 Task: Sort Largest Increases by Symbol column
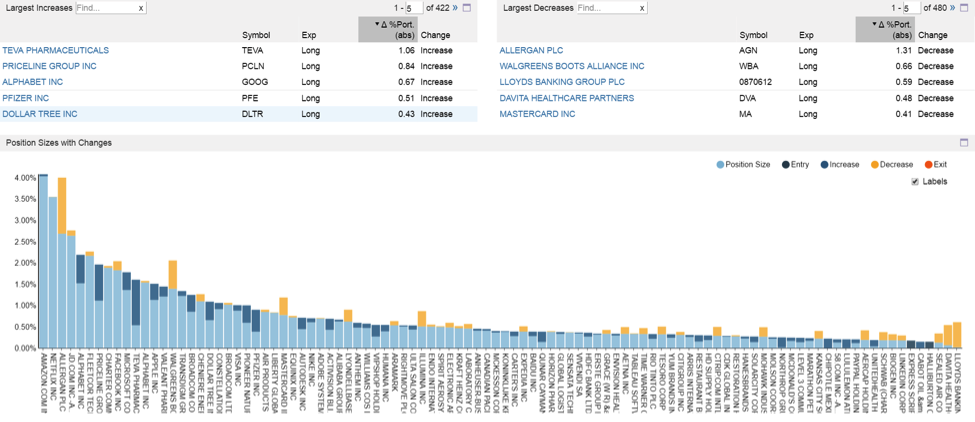pos(256,35)
